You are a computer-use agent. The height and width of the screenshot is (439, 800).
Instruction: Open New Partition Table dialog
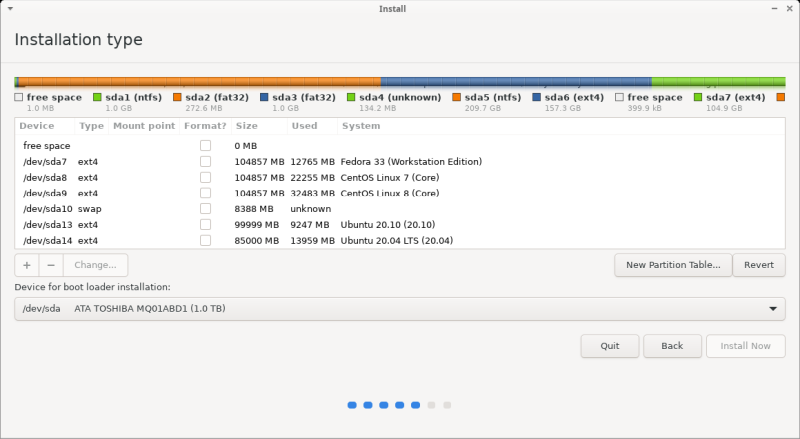(x=673, y=265)
